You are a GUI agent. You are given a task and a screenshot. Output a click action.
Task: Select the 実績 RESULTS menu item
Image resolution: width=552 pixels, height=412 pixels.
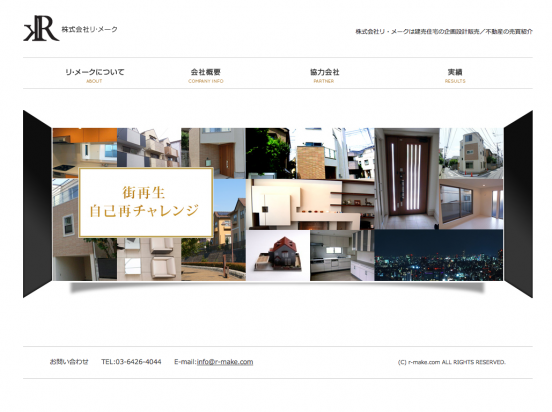(x=455, y=75)
